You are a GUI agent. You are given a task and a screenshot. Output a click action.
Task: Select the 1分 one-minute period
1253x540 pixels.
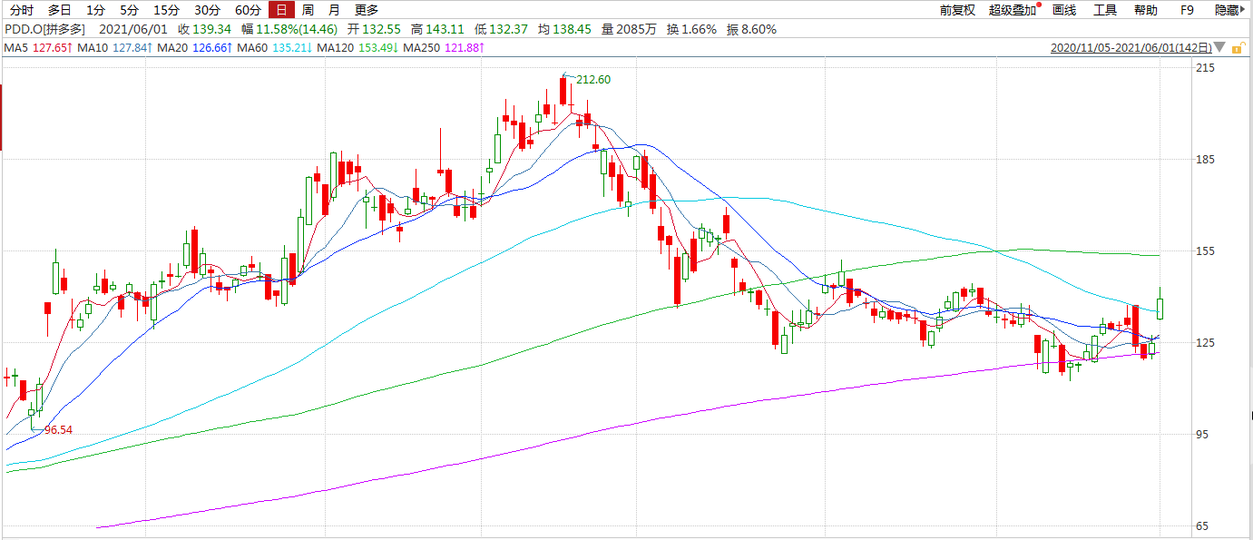(95, 10)
